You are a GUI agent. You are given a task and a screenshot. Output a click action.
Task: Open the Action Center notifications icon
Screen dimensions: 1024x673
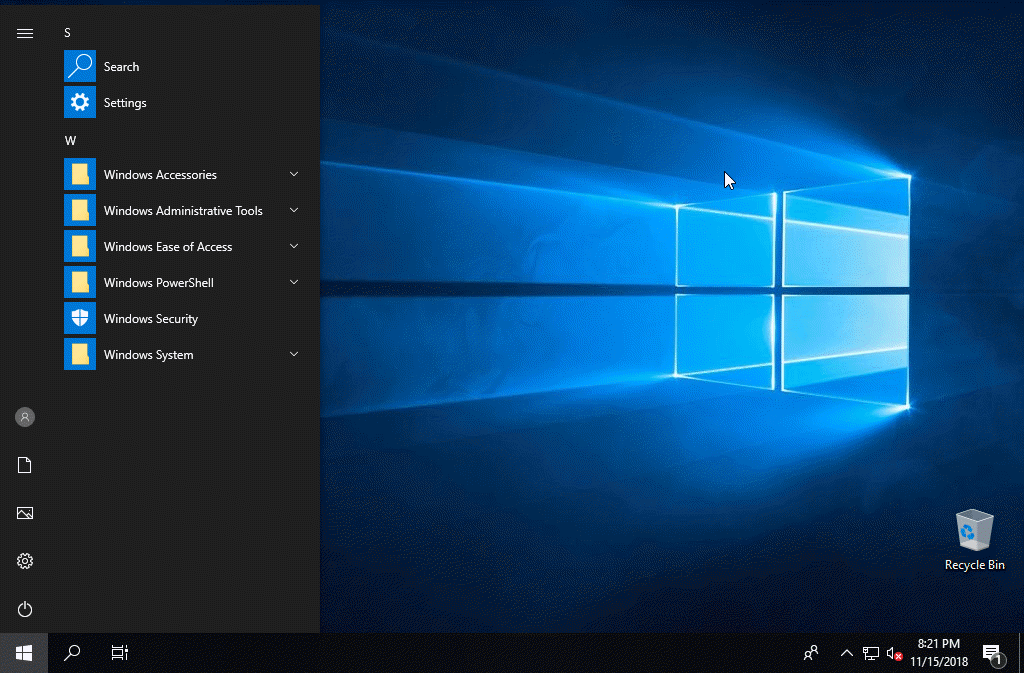pos(992,653)
